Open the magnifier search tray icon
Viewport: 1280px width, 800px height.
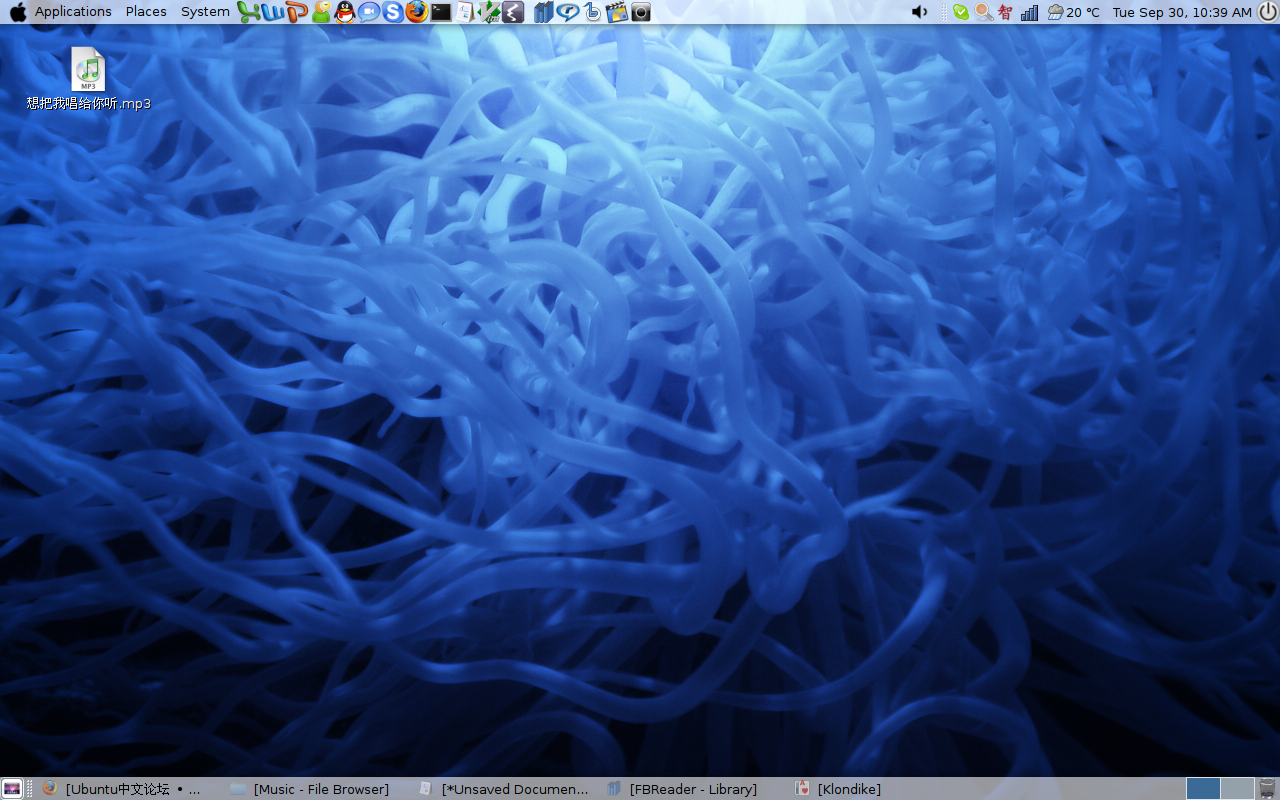tap(983, 12)
